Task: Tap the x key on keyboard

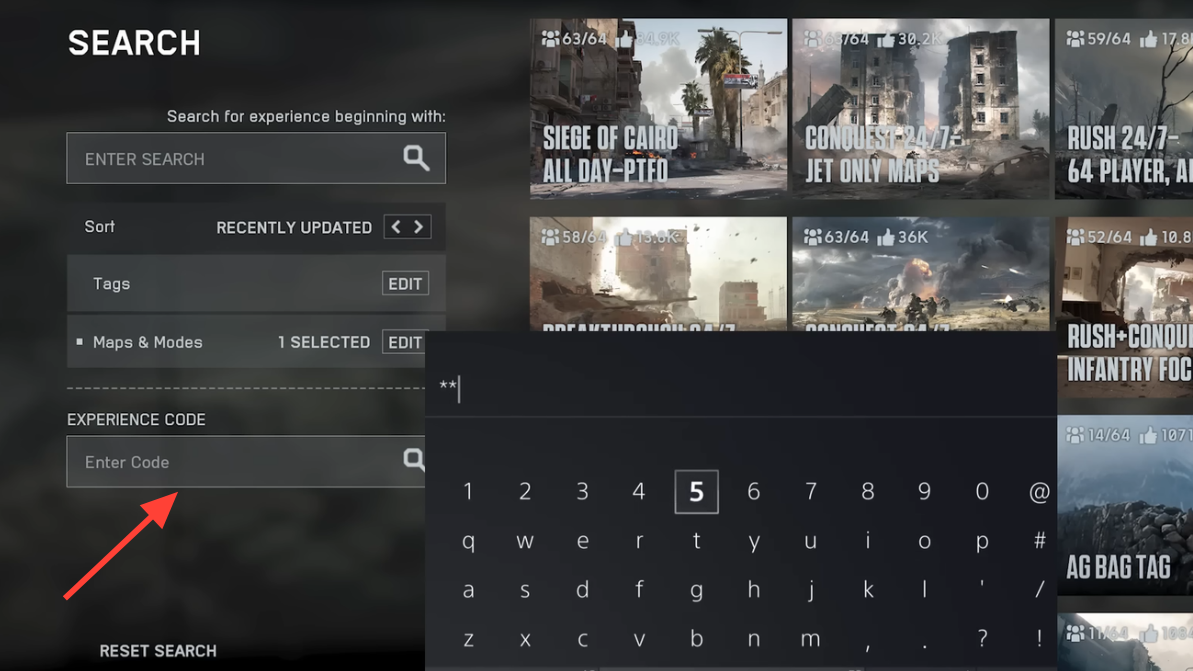Action: [x=525, y=639]
